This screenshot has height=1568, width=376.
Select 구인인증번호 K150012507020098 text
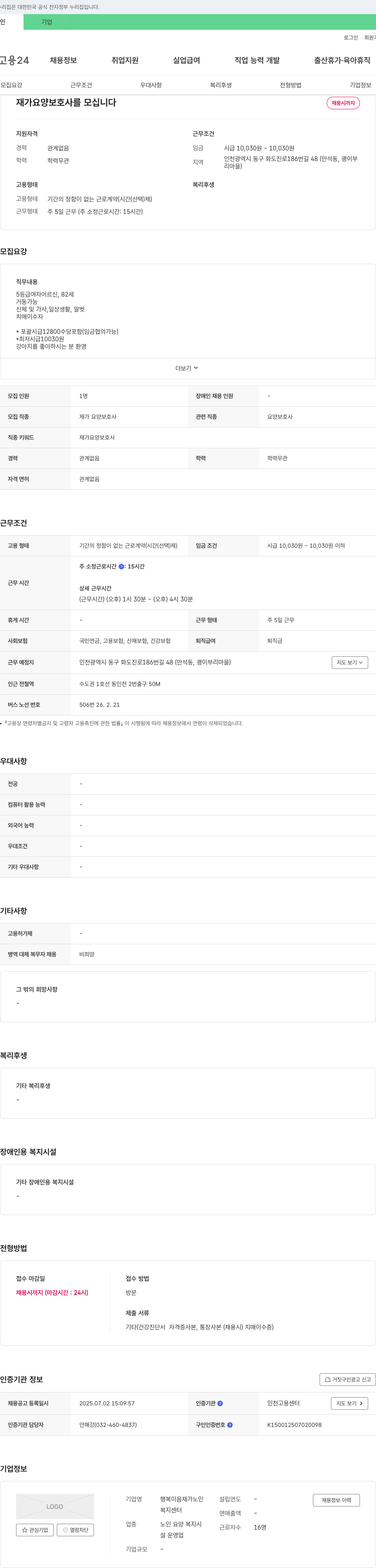click(x=295, y=1425)
